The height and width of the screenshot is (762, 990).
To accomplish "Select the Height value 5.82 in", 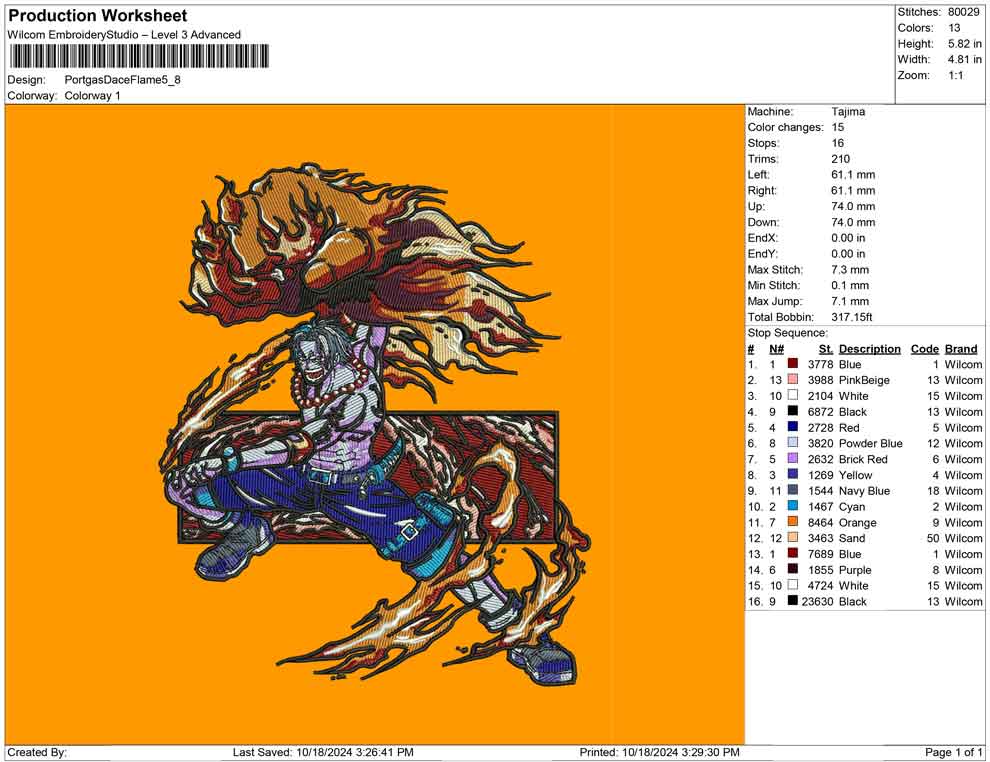I will pyautogui.click(x=965, y=44).
